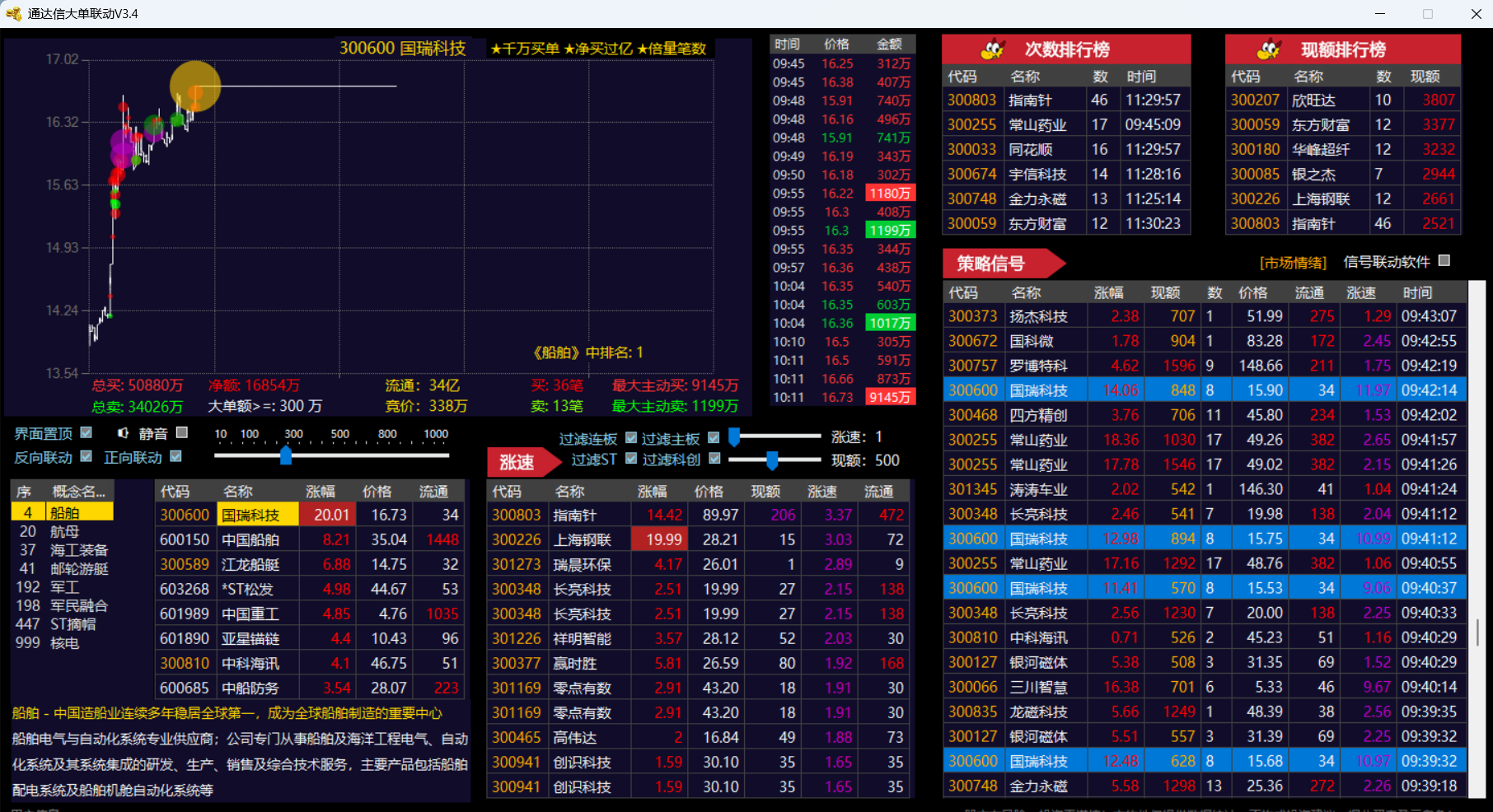Click the mascot icon beside 次数排行榜
This screenshot has width=1493, height=812.
click(993, 49)
